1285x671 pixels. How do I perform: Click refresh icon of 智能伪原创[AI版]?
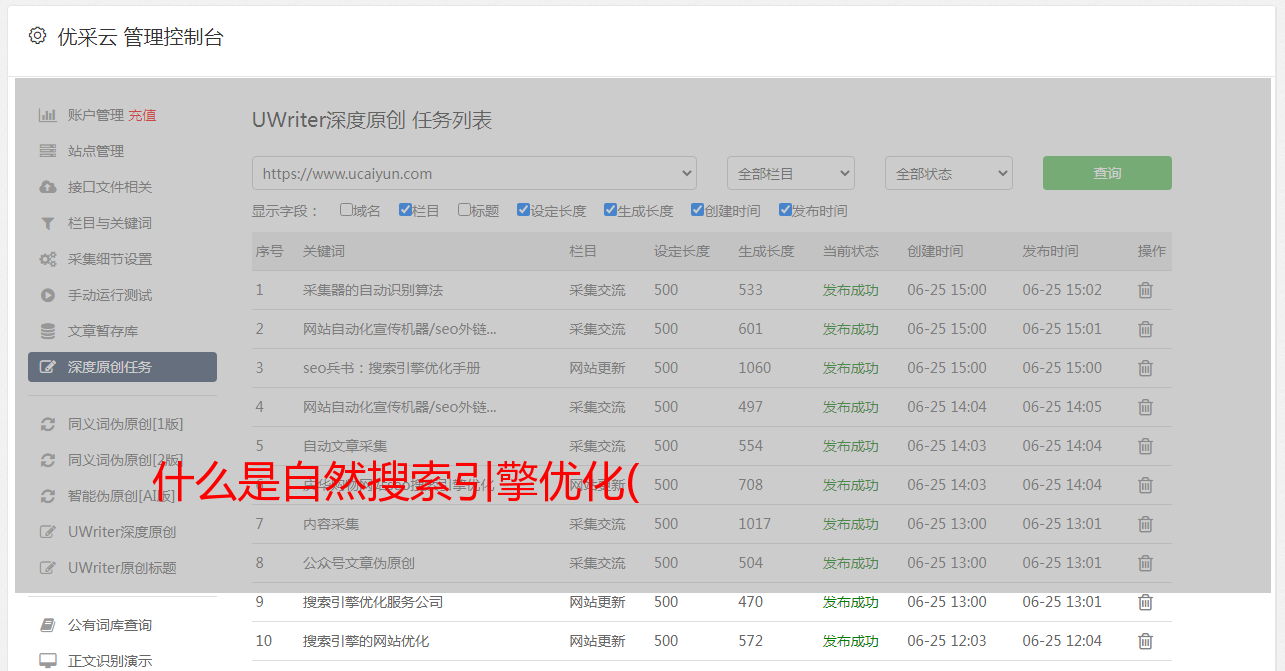(47, 496)
